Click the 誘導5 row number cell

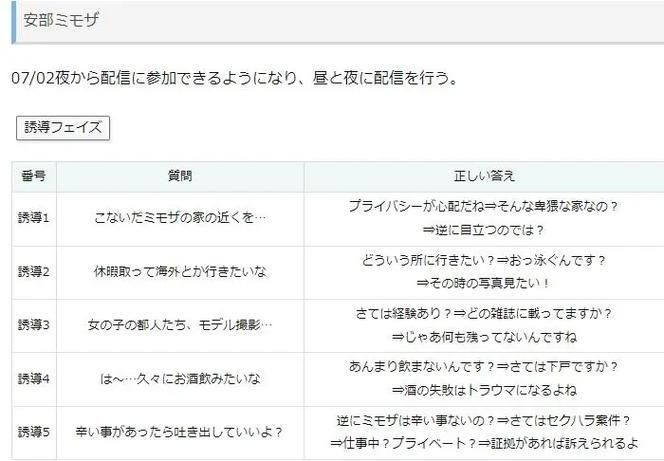pyautogui.click(x=34, y=432)
